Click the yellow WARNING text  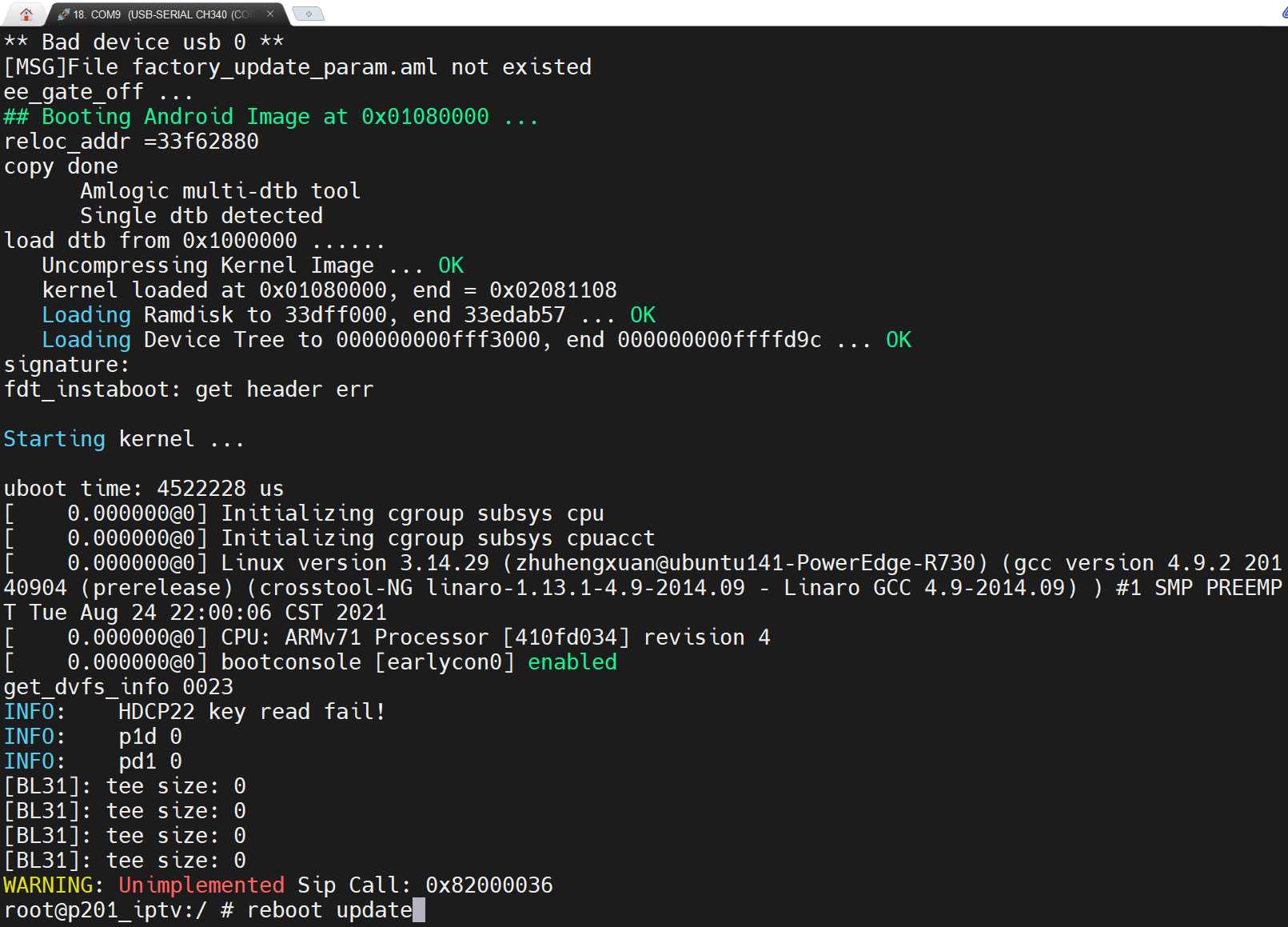tap(48, 885)
